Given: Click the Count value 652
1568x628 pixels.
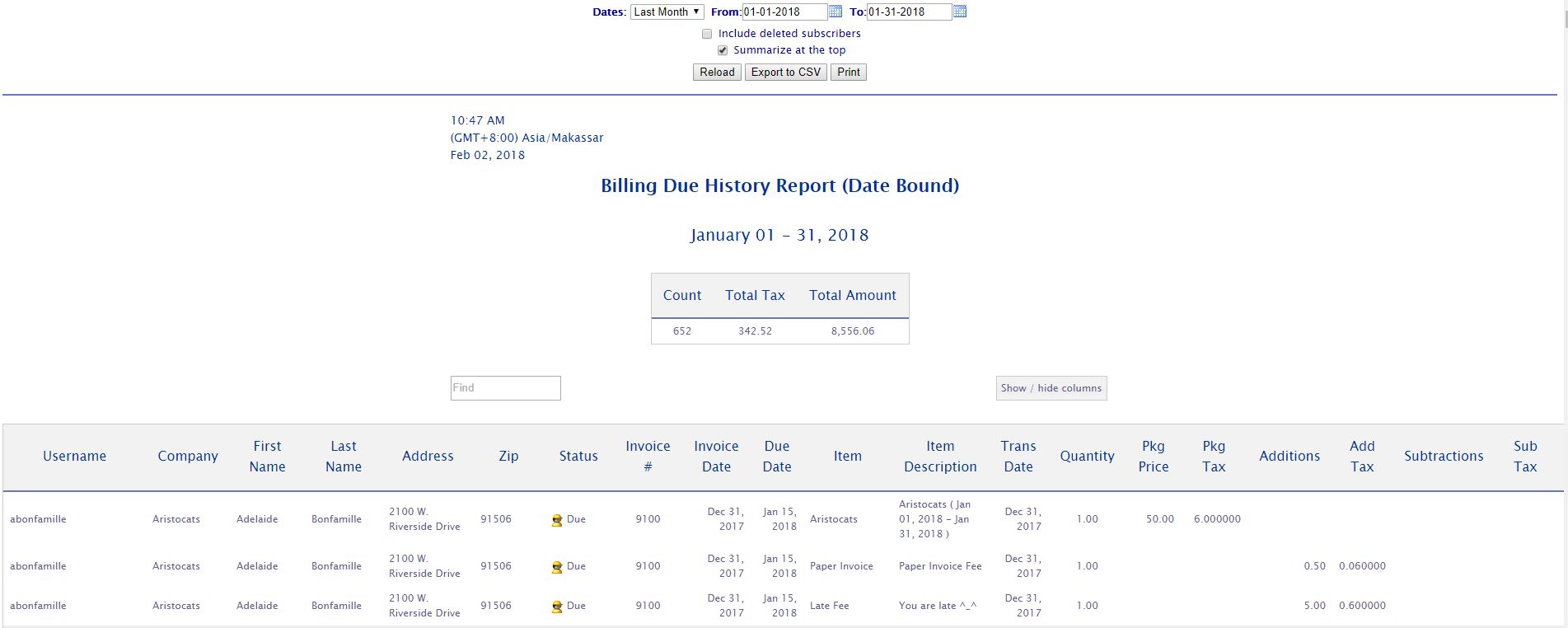Looking at the screenshot, I should 682,331.
